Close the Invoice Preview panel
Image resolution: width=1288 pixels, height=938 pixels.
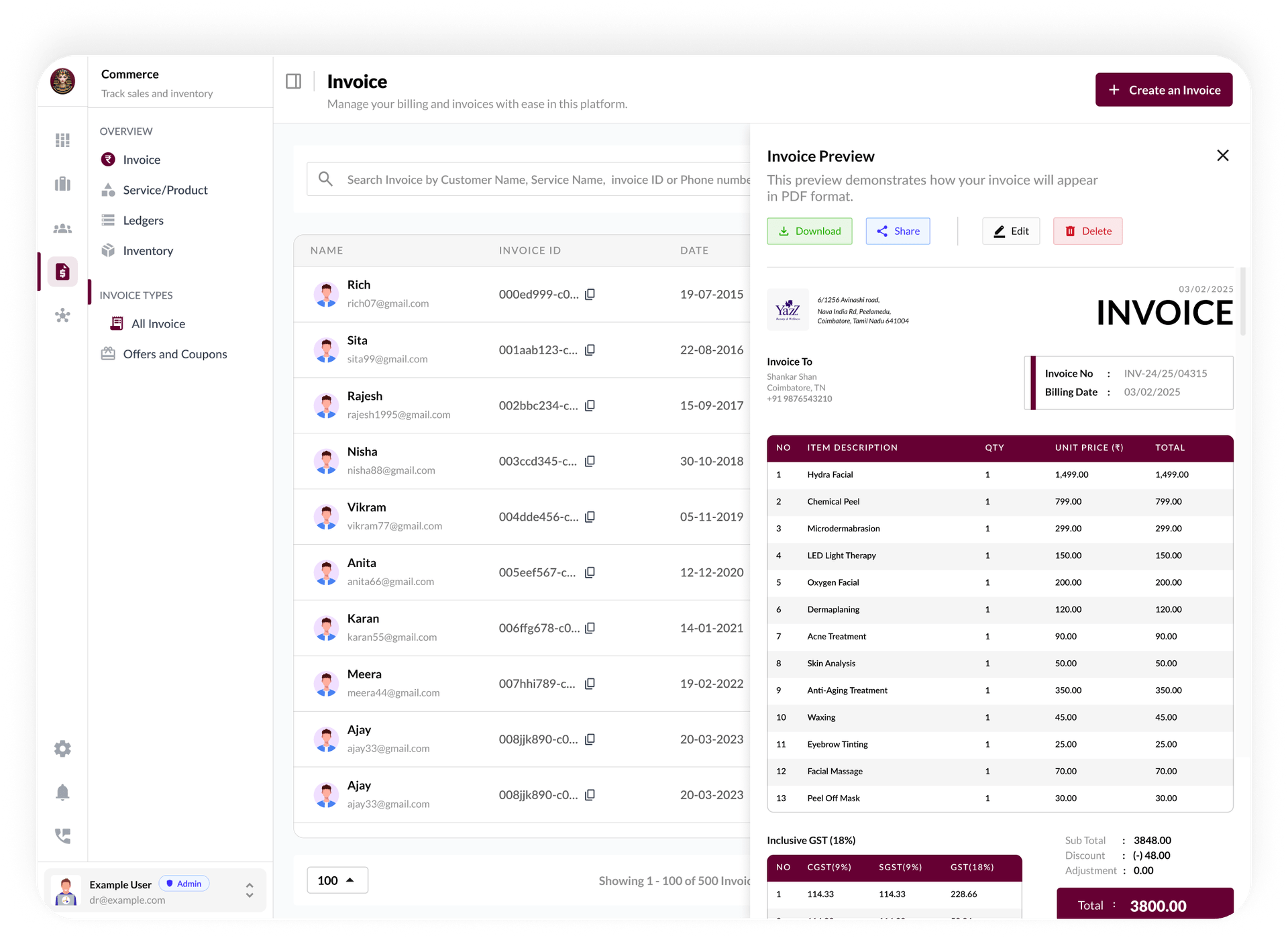(1223, 155)
